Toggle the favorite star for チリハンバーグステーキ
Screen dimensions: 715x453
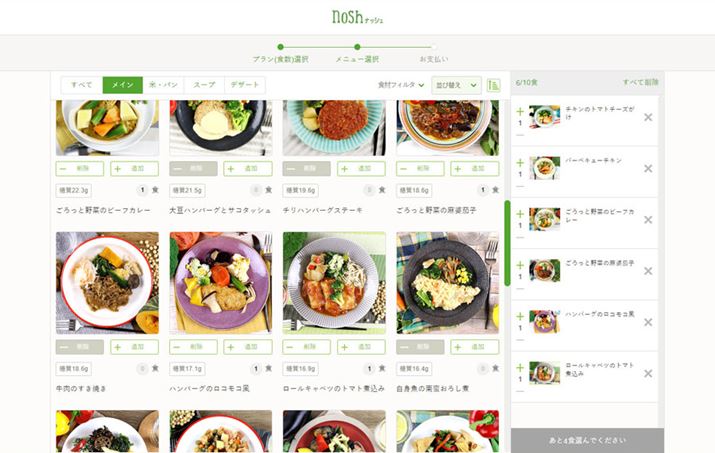click(382, 190)
